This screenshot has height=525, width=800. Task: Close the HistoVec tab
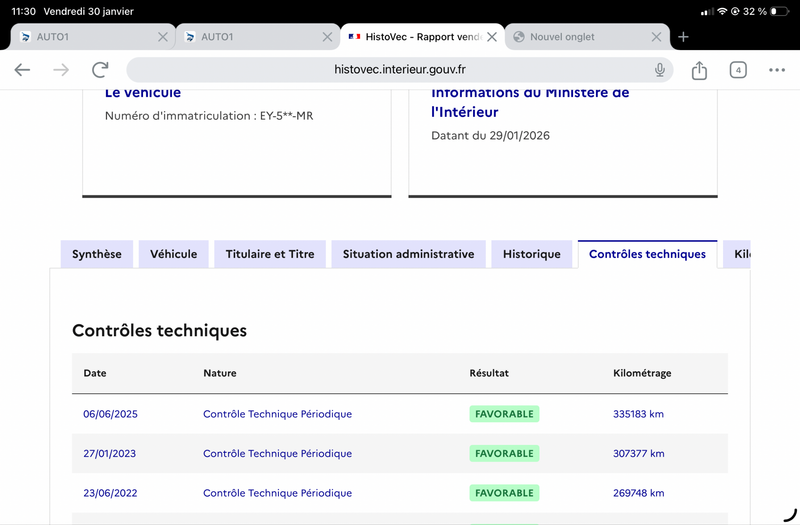(x=492, y=37)
